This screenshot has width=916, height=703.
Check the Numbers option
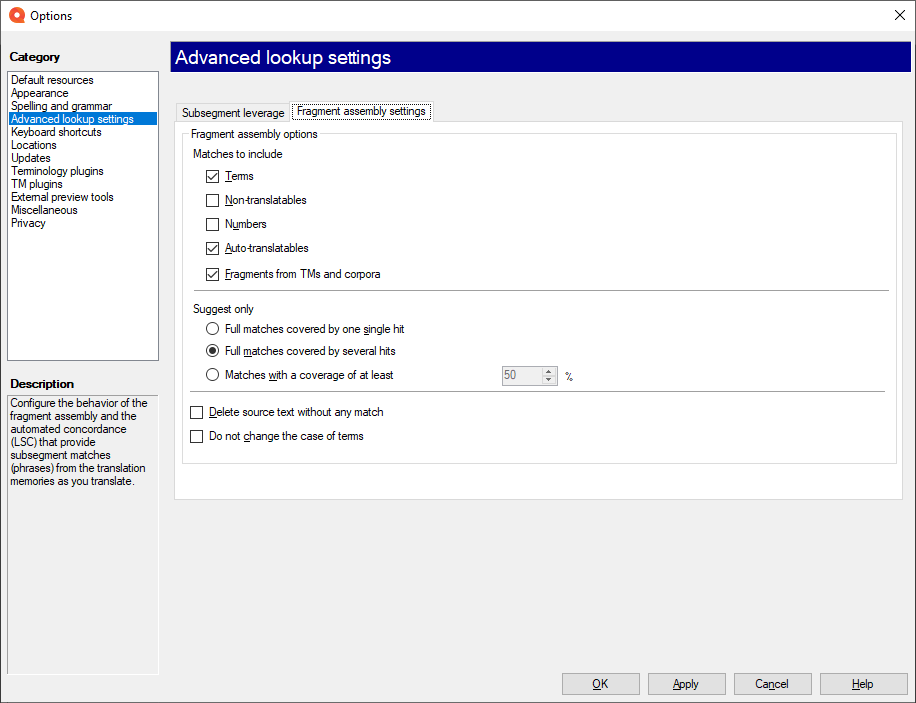pyautogui.click(x=212, y=224)
